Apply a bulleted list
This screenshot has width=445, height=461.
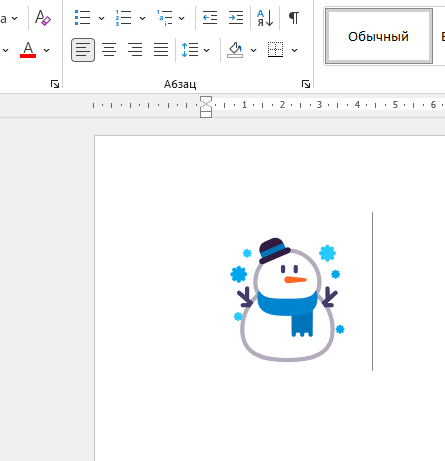(82, 18)
